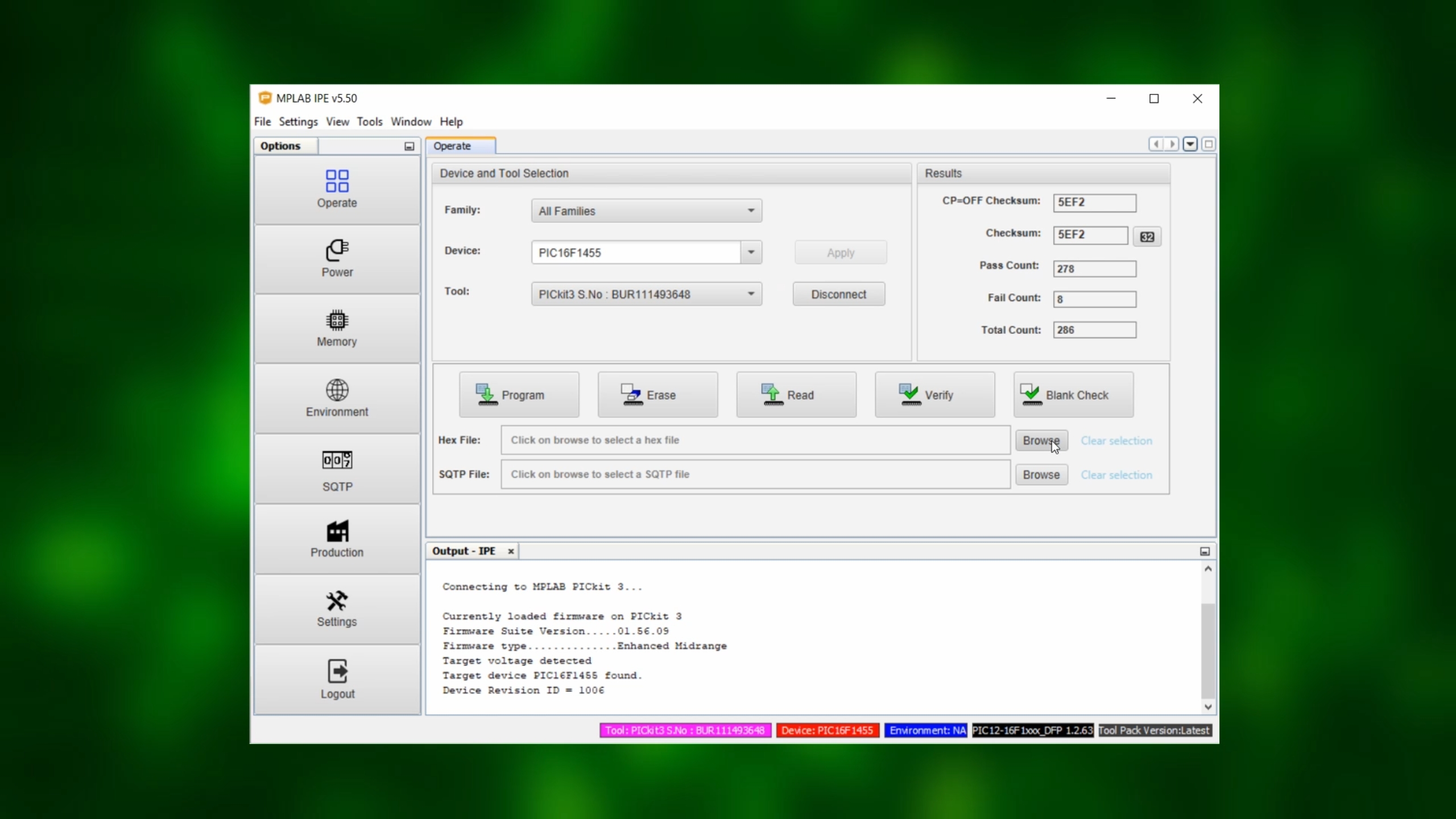
Task: Minimize the Options panel
Action: pos(409,146)
